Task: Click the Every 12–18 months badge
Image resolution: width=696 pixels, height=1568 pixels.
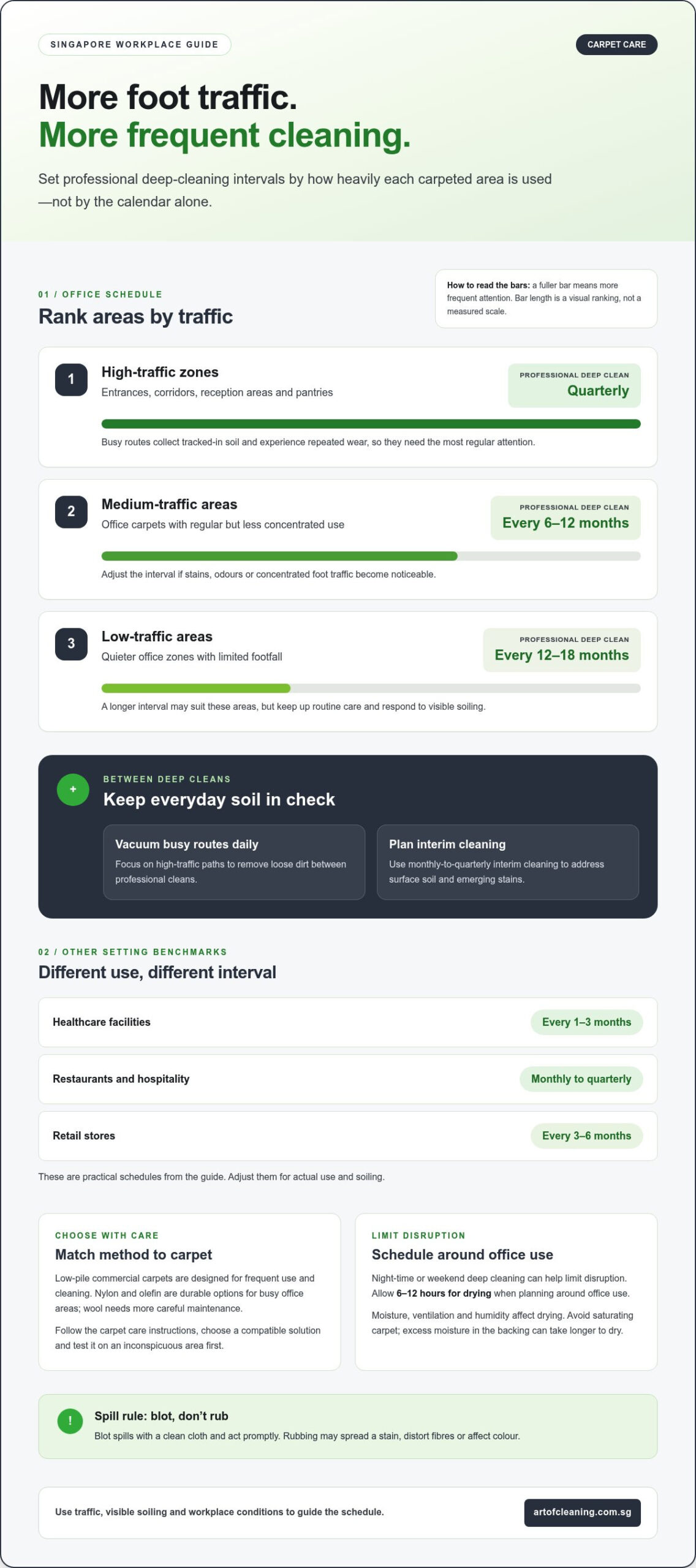Action: click(x=562, y=650)
